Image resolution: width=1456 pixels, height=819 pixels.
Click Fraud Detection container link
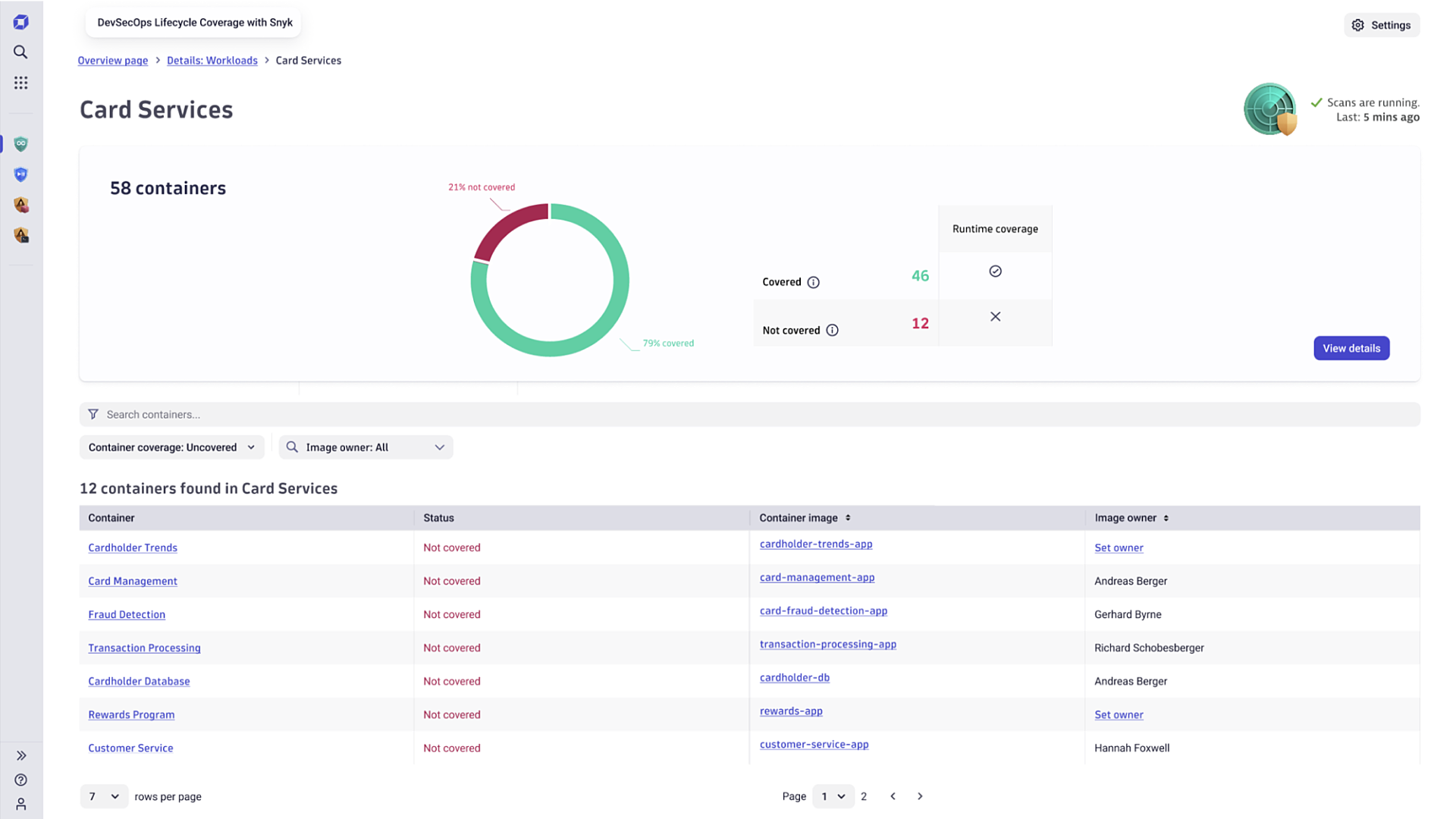[x=126, y=614]
